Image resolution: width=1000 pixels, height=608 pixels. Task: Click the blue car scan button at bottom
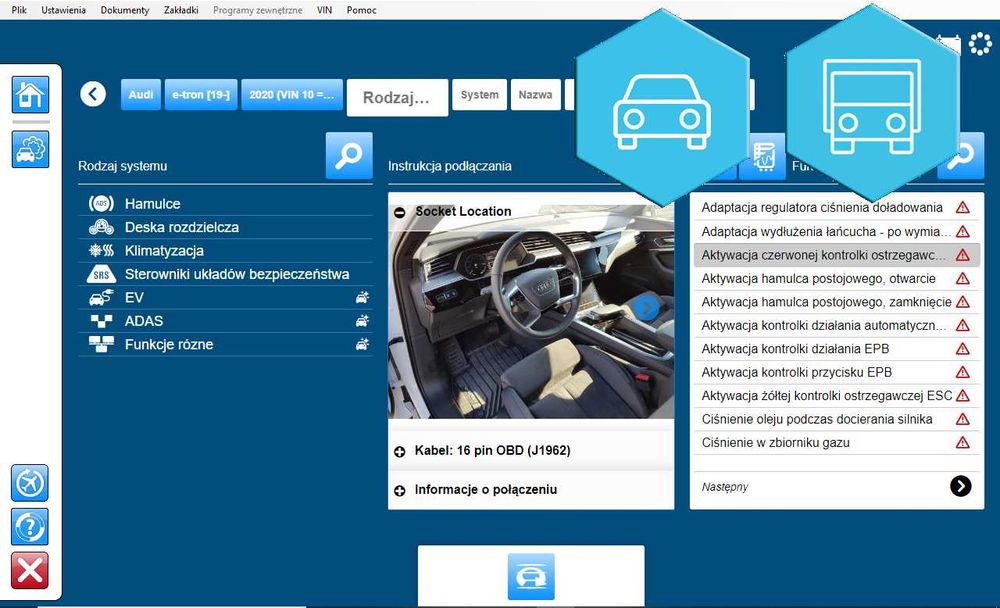coord(531,577)
